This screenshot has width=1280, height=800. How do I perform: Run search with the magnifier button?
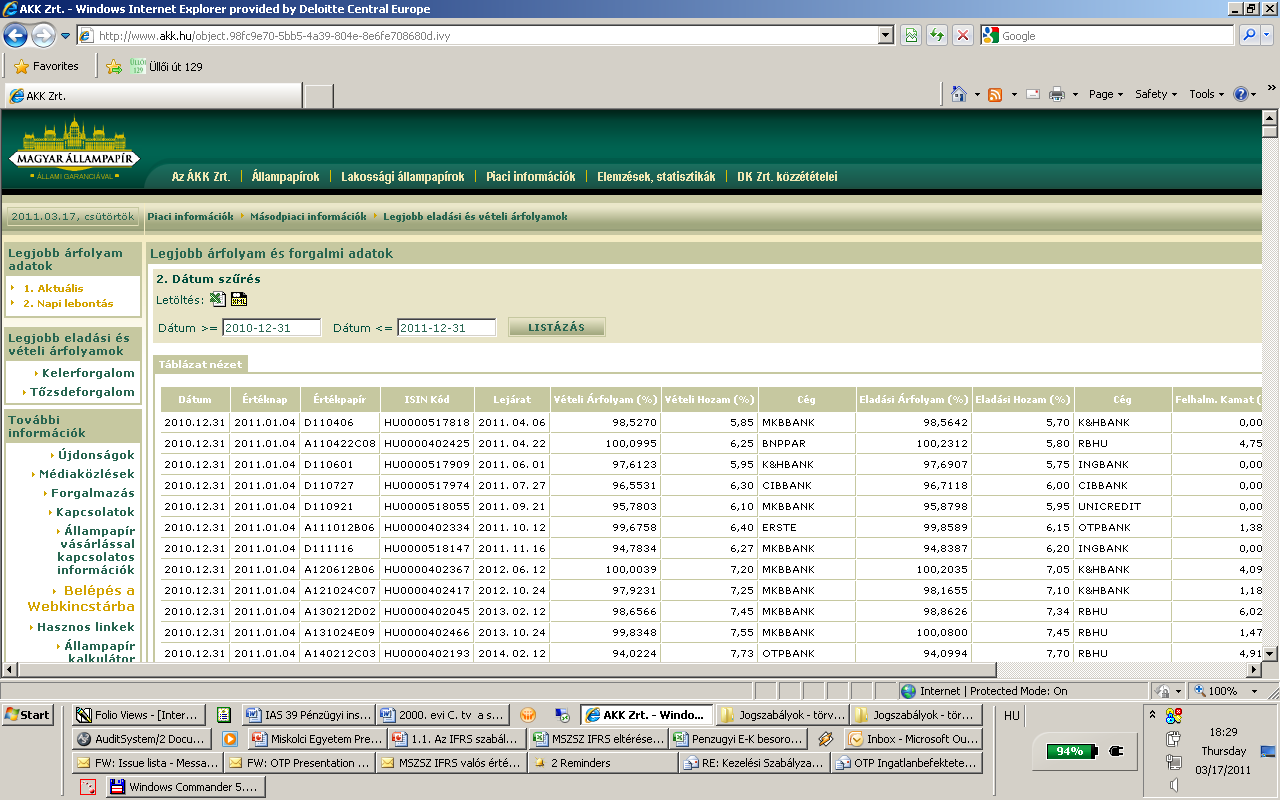coord(1250,35)
